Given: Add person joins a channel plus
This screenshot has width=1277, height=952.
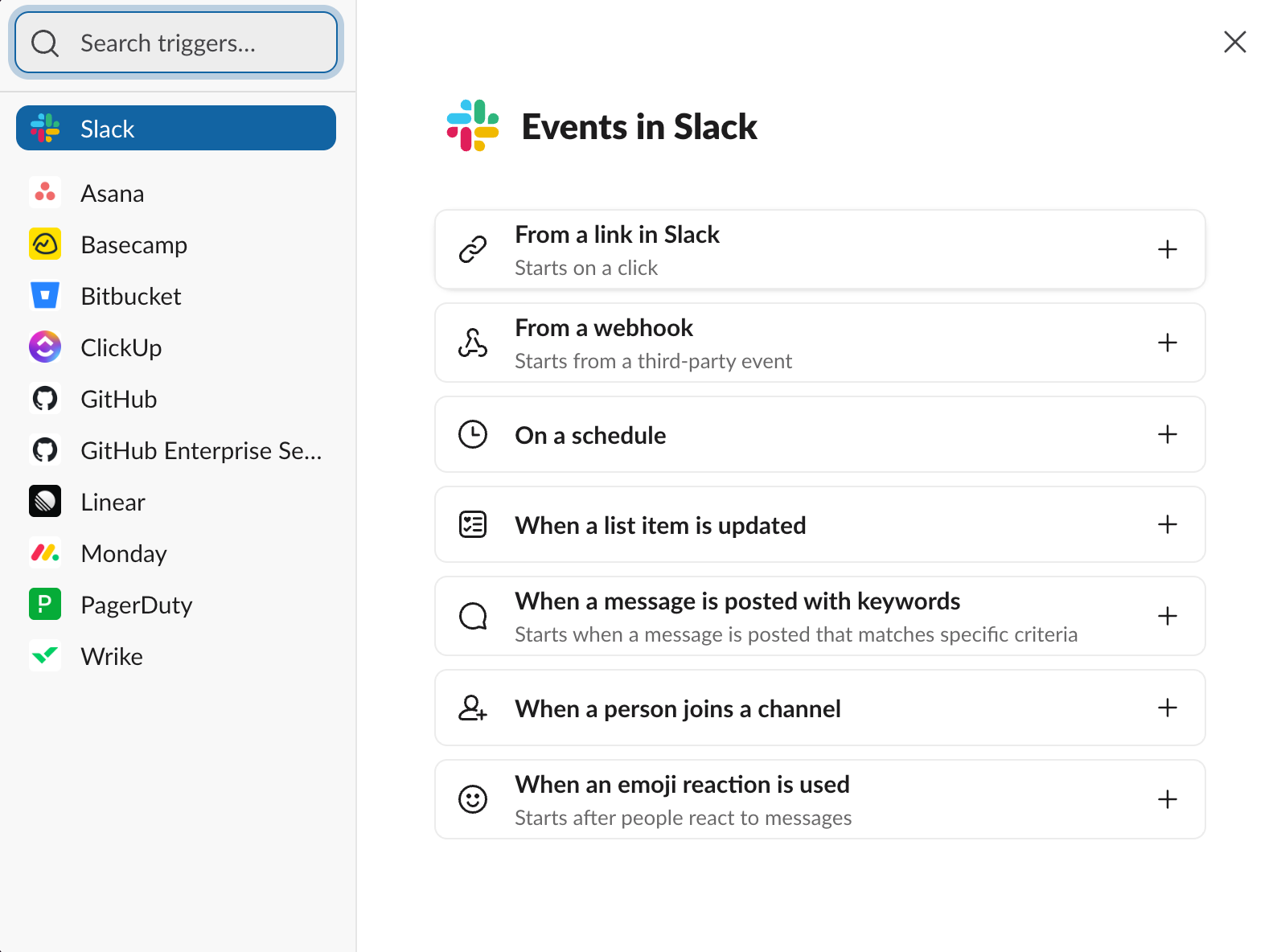Looking at the screenshot, I should tap(1168, 708).
